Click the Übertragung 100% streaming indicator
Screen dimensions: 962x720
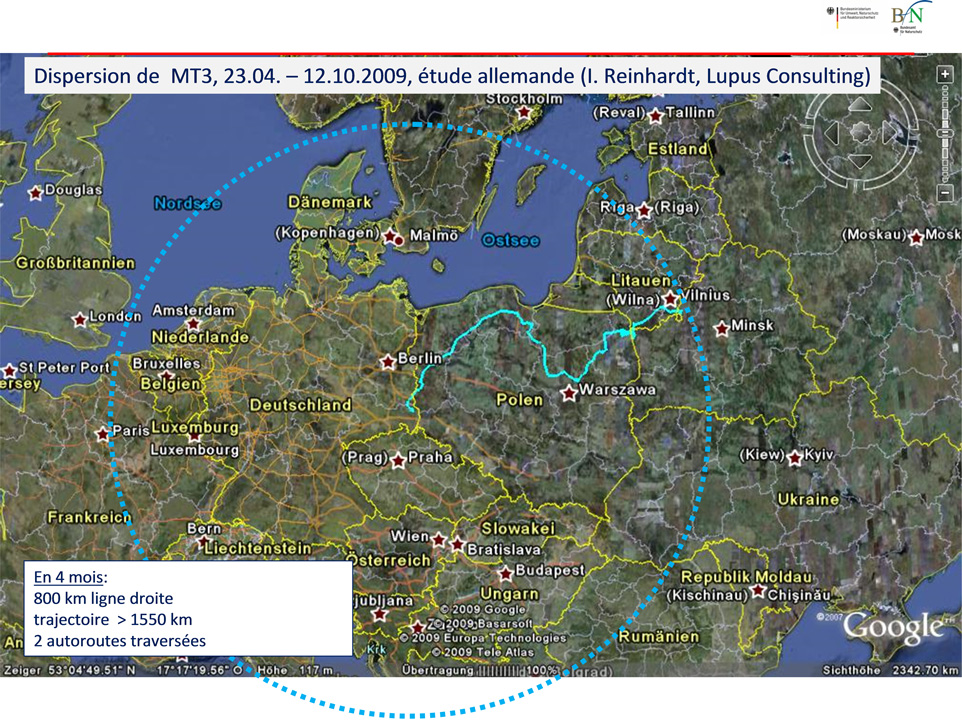pyautogui.click(x=480, y=670)
